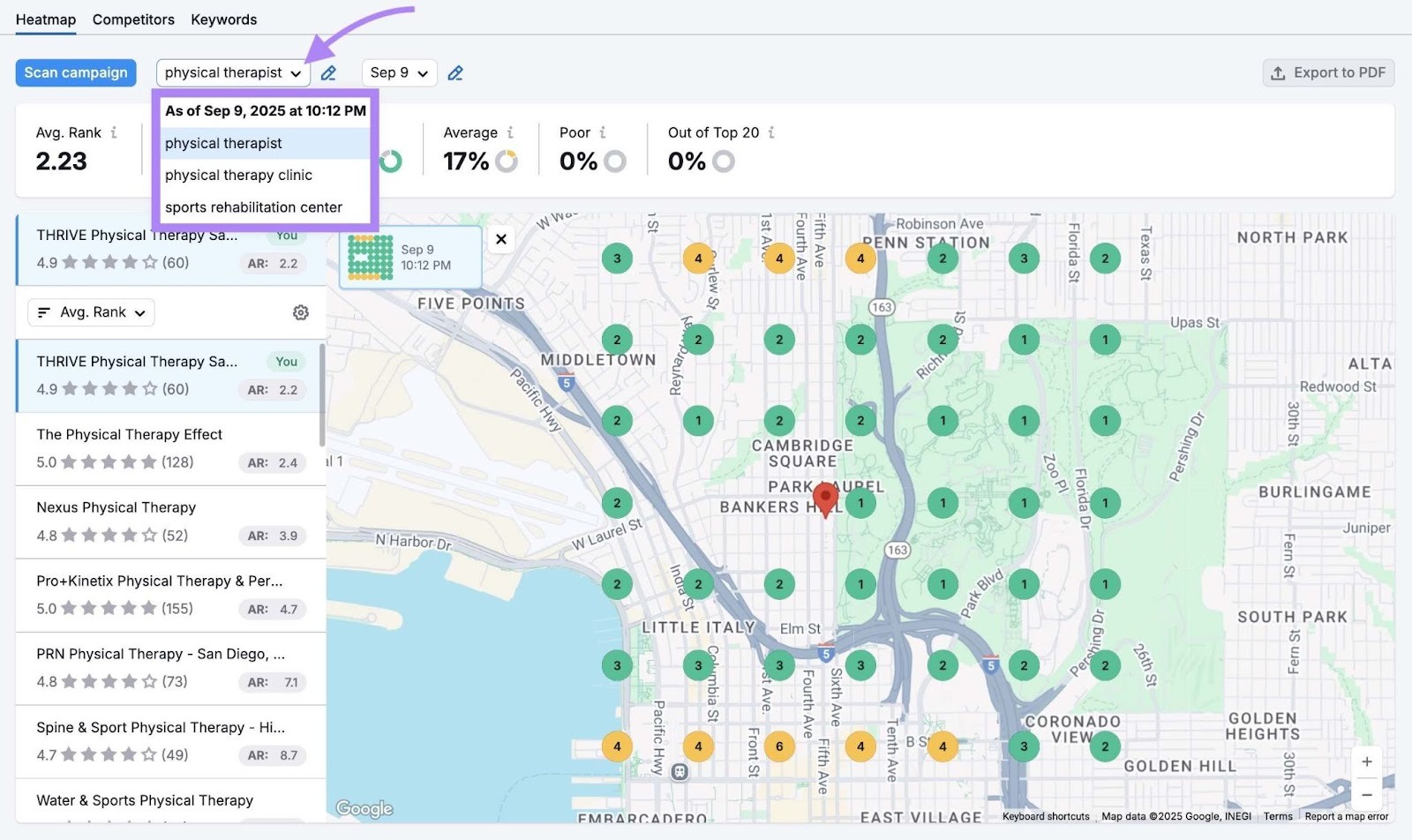Click the Average metric info icon
Screen dimensions: 1412x840
[510, 131]
